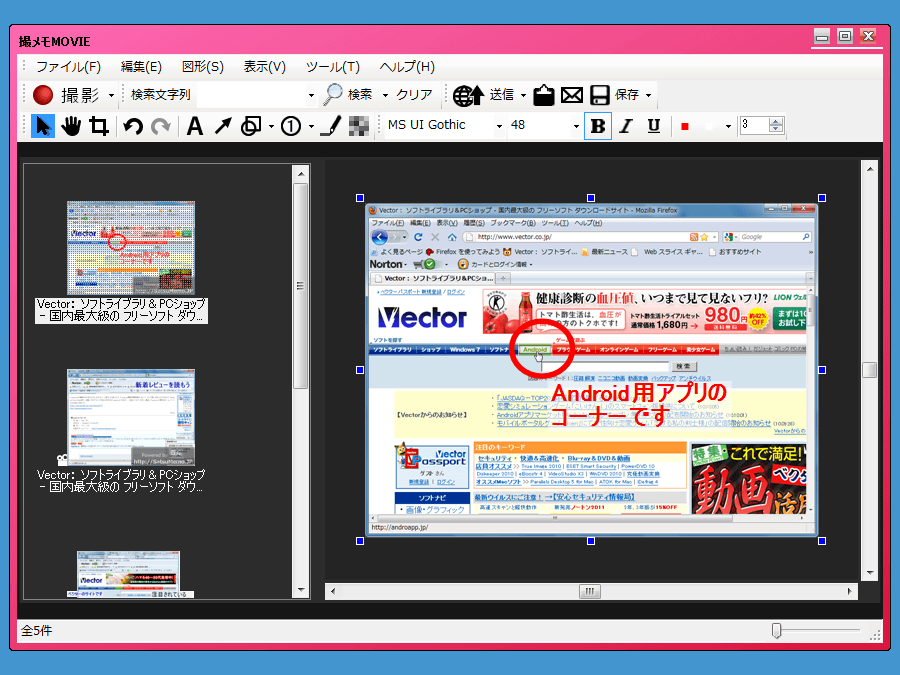Open the 編集(E) menu
This screenshot has width=900, height=675.
(x=141, y=67)
